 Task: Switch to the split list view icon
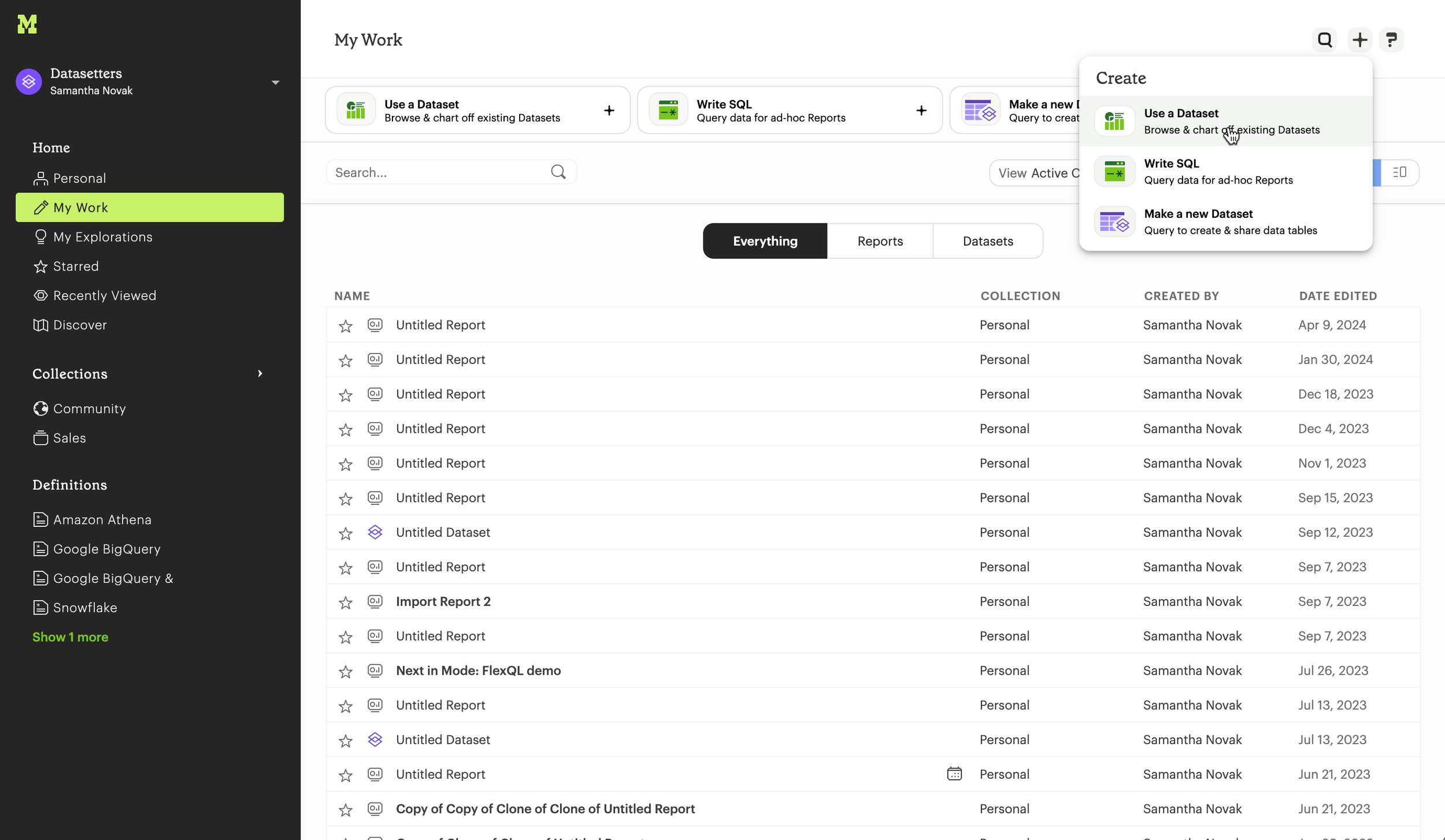coord(1399,173)
